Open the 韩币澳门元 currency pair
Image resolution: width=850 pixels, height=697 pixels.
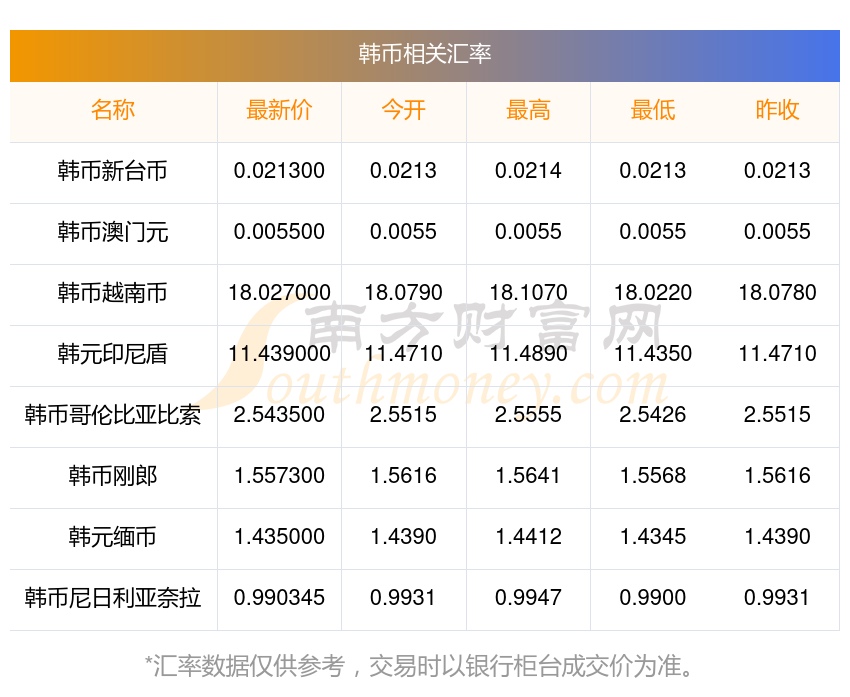[113, 232]
